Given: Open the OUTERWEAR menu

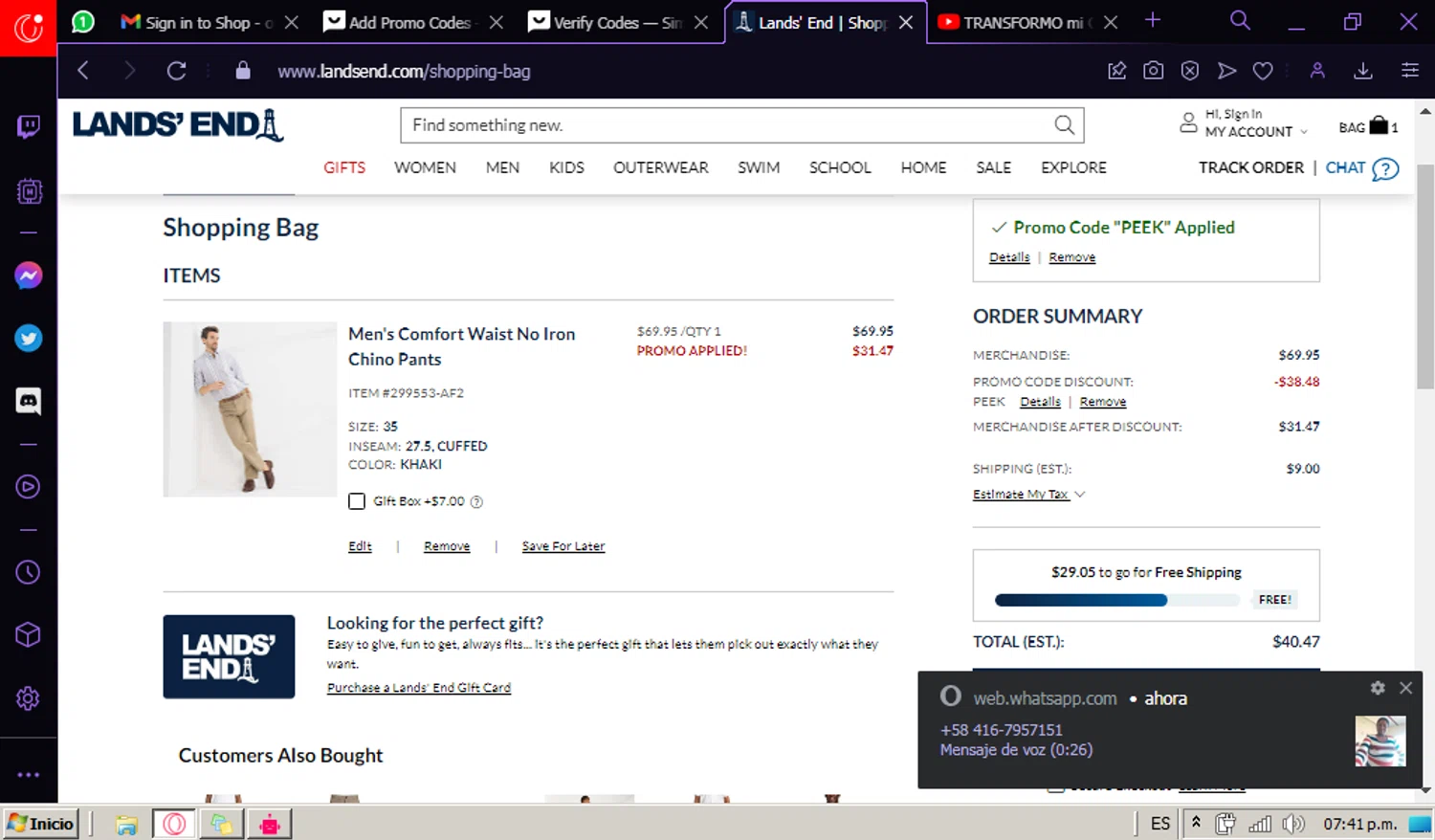Looking at the screenshot, I should click(x=661, y=167).
